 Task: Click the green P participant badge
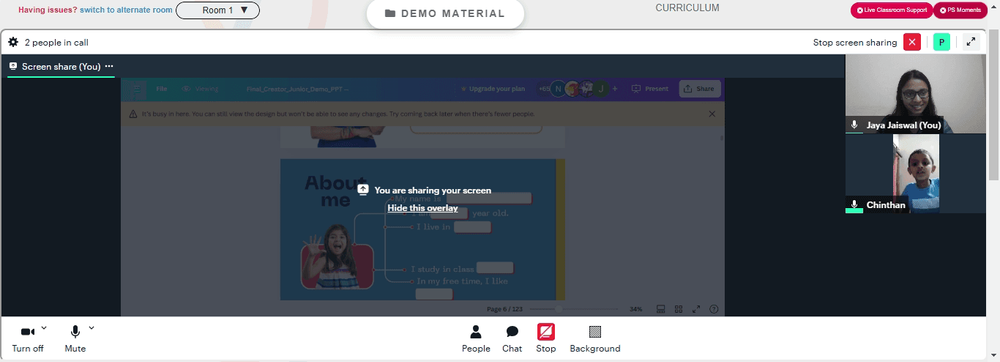click(x=941, y=42)
